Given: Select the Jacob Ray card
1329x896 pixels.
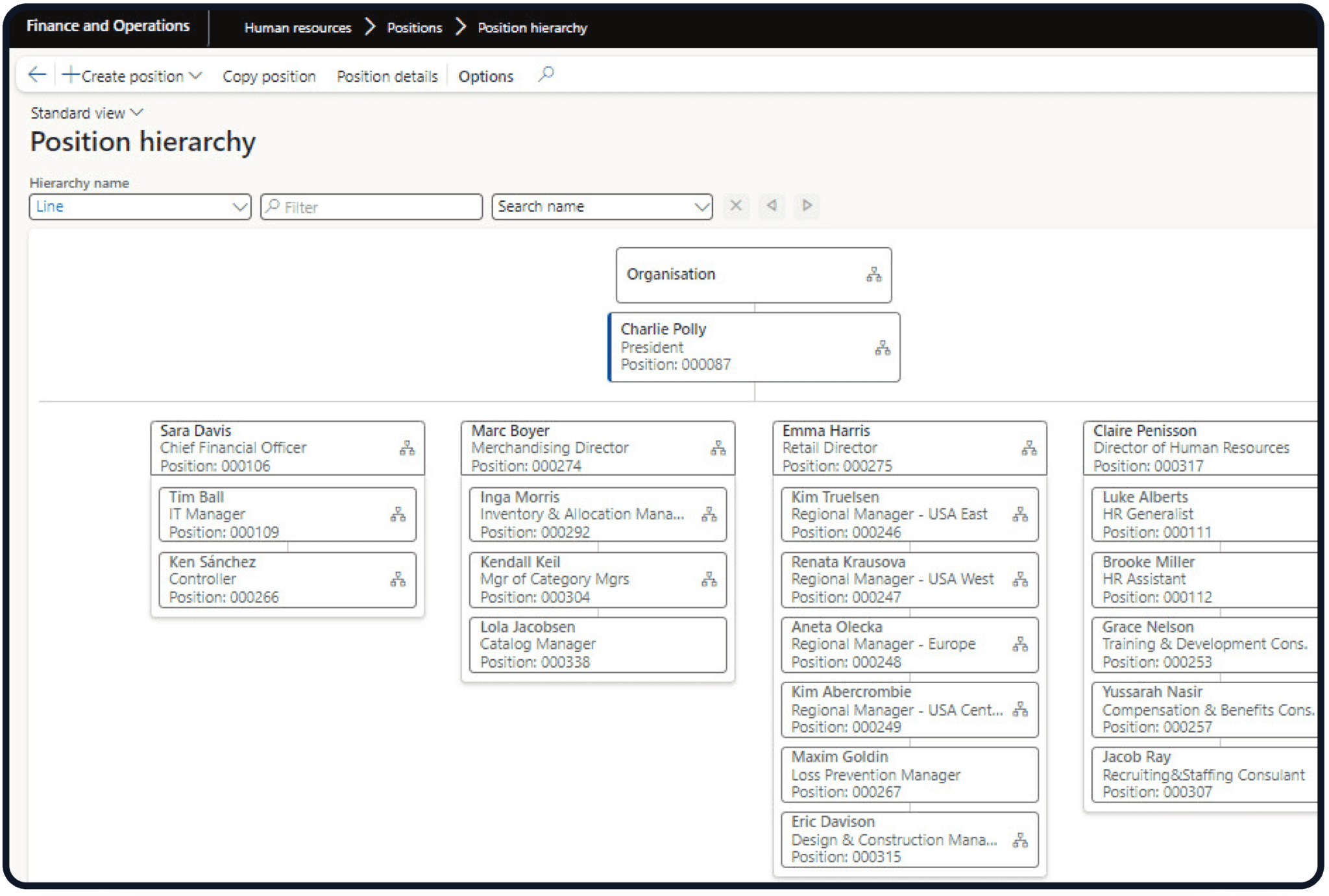Looking at the screenshot, I should click(x=1204, y=774).
